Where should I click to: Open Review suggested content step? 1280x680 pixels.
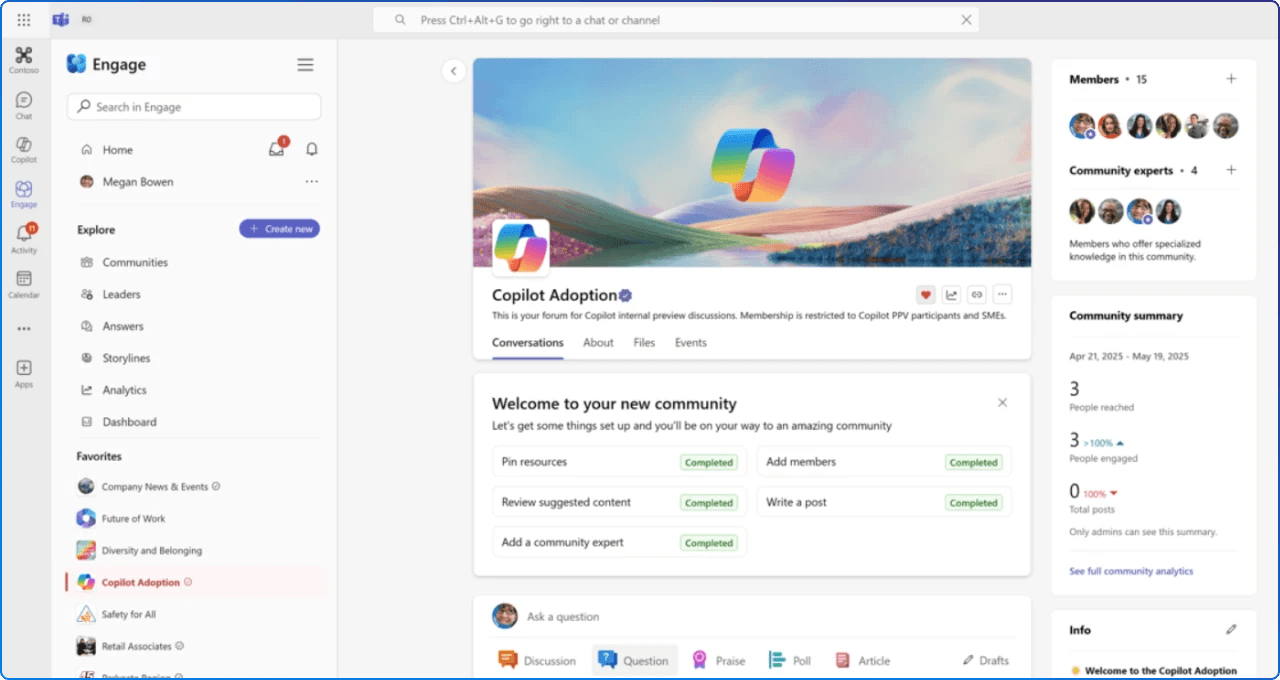point(619,502)
